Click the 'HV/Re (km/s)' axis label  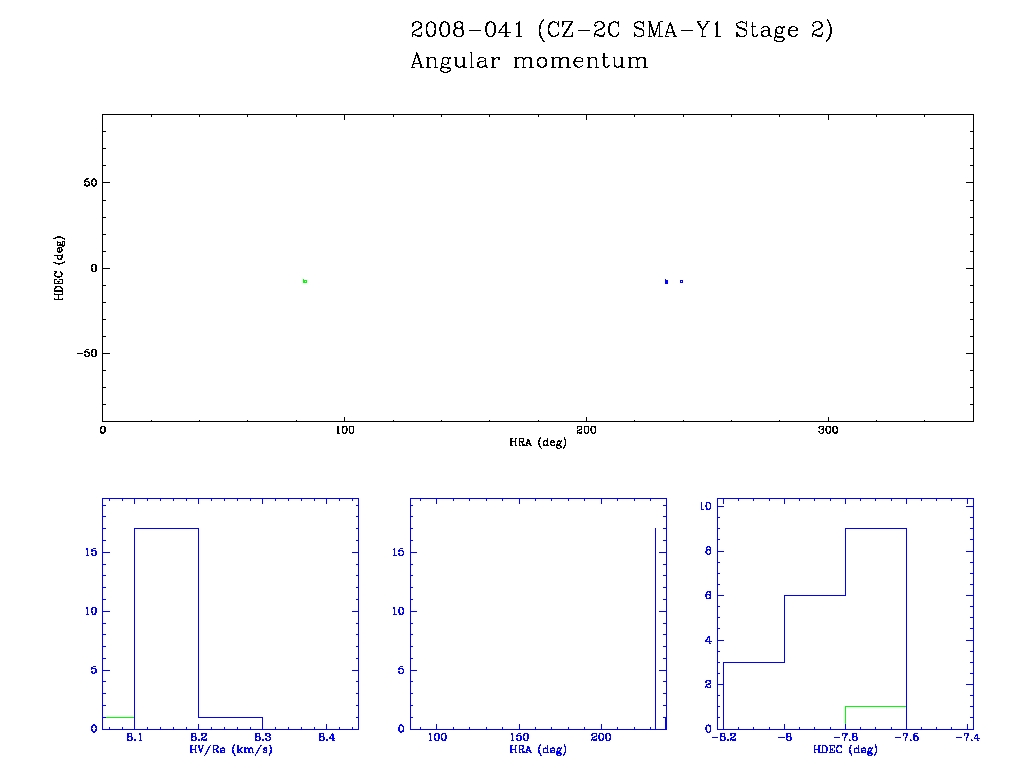(x=229, y=749)
